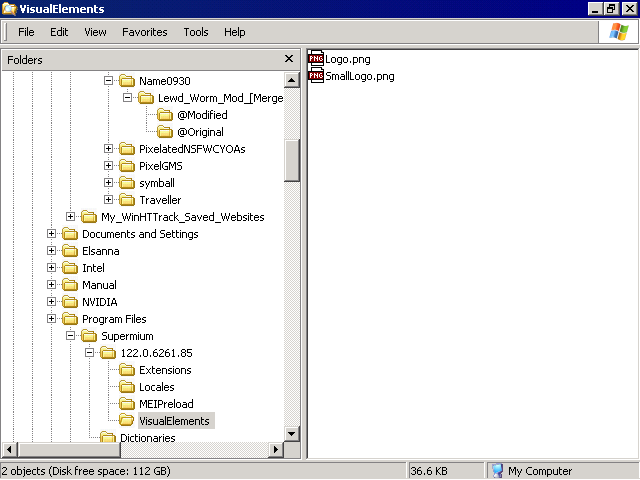
Task: Expand the Elsanna folder
Action: [51, 251]
